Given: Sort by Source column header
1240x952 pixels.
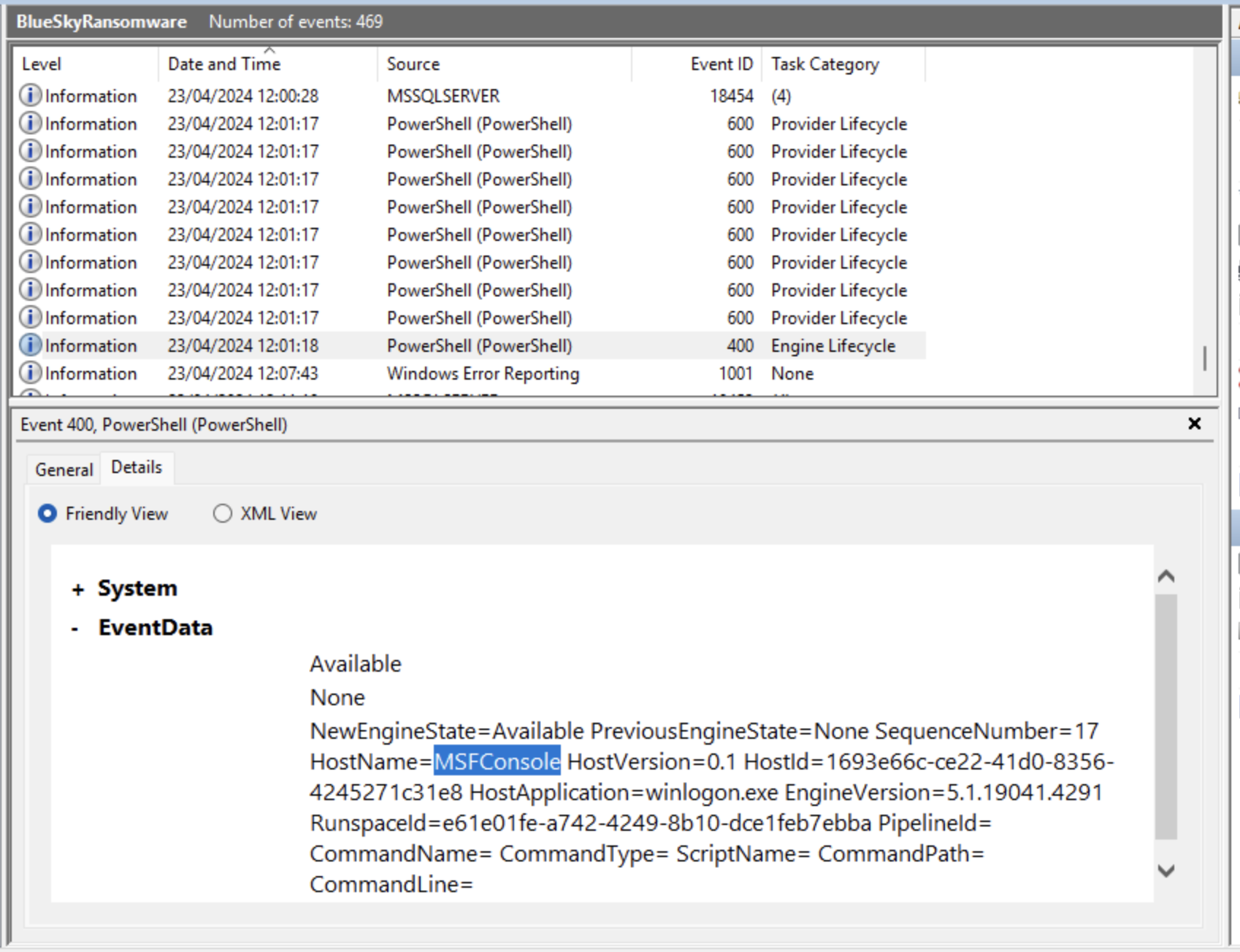Looking at the screenshot, I should pos(504,64).
